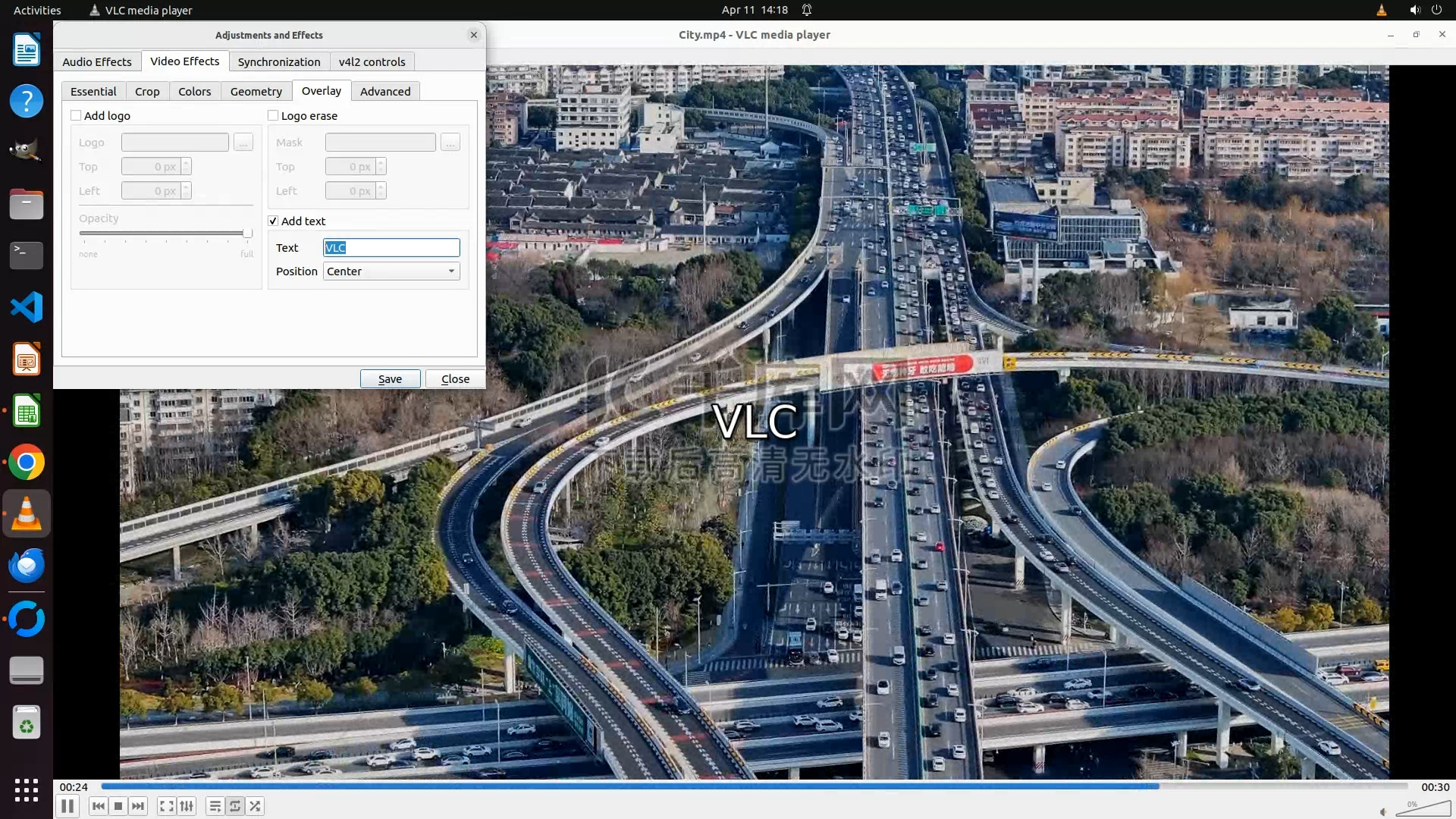Open the Geometry sub-tab
The width and height of the screenshot is (1456, 819).
click(x=256, y=91)
